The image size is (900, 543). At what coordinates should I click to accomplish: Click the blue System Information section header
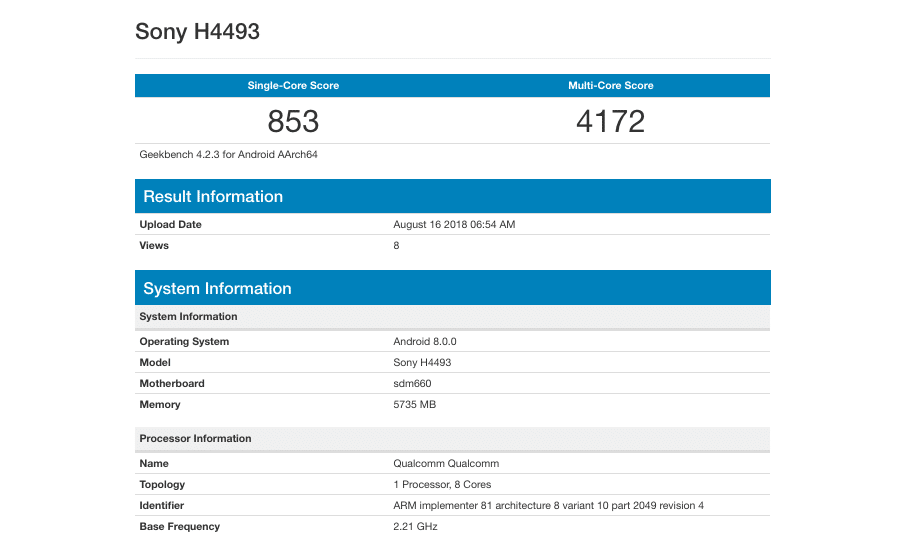point(452,288)
